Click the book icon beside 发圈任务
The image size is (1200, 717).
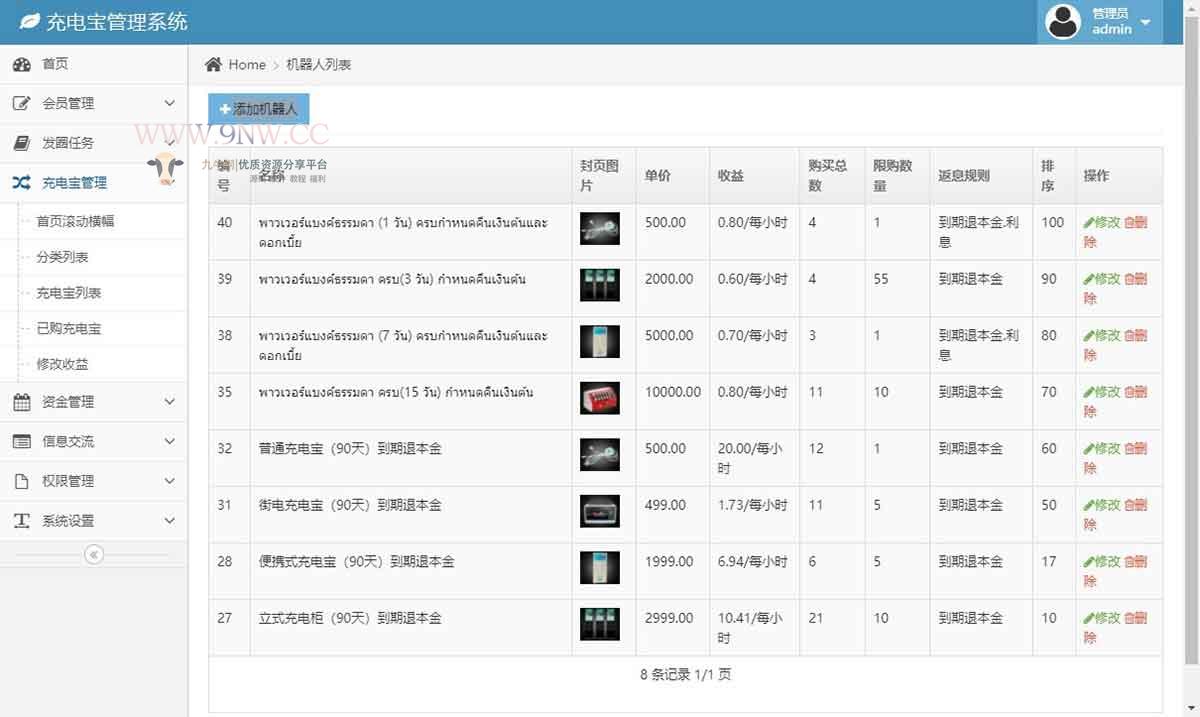point(22,143)
